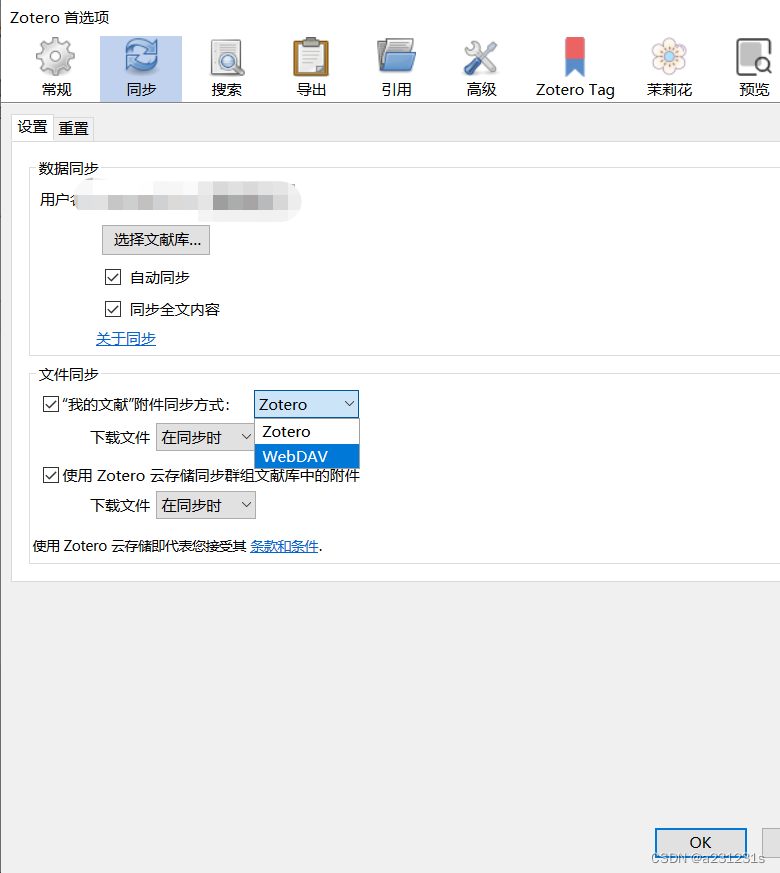The height and width of the screenshot is (873, 780).
Task: Open the Zotero Tag preferences pane
Action: click(575, 68)
